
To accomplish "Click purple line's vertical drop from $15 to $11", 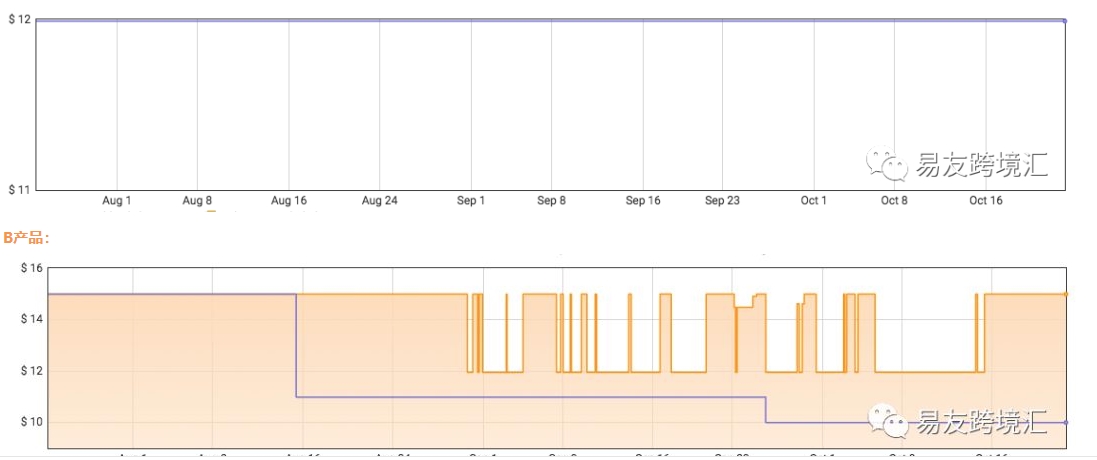I will point(296,345).
